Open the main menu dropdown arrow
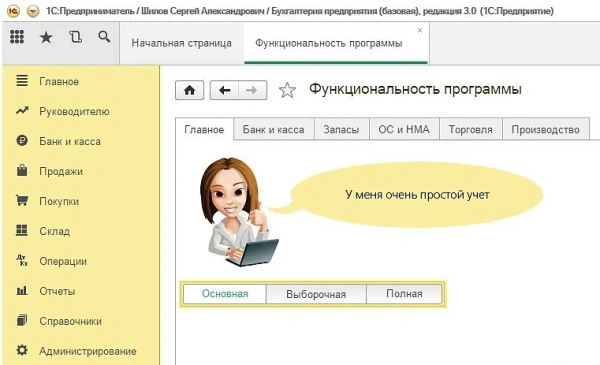Viewport: 600px width, 365px height. pos(33,11)
